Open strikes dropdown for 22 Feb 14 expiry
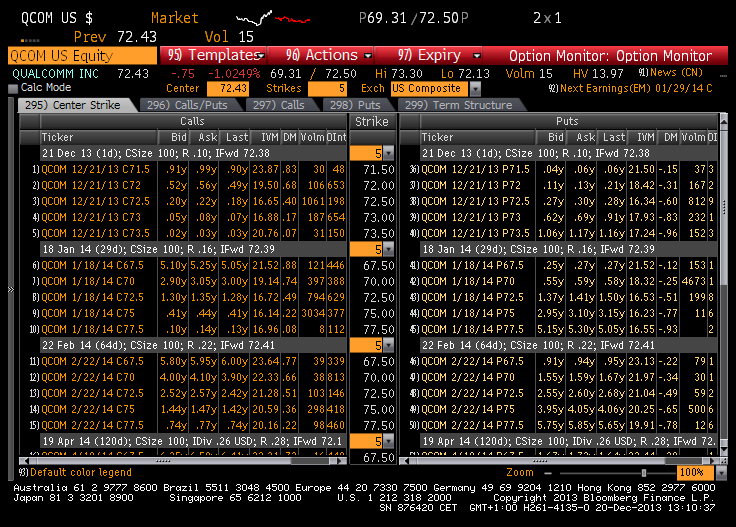The width and height of the screenshot is (736, 527). point(389,345)
